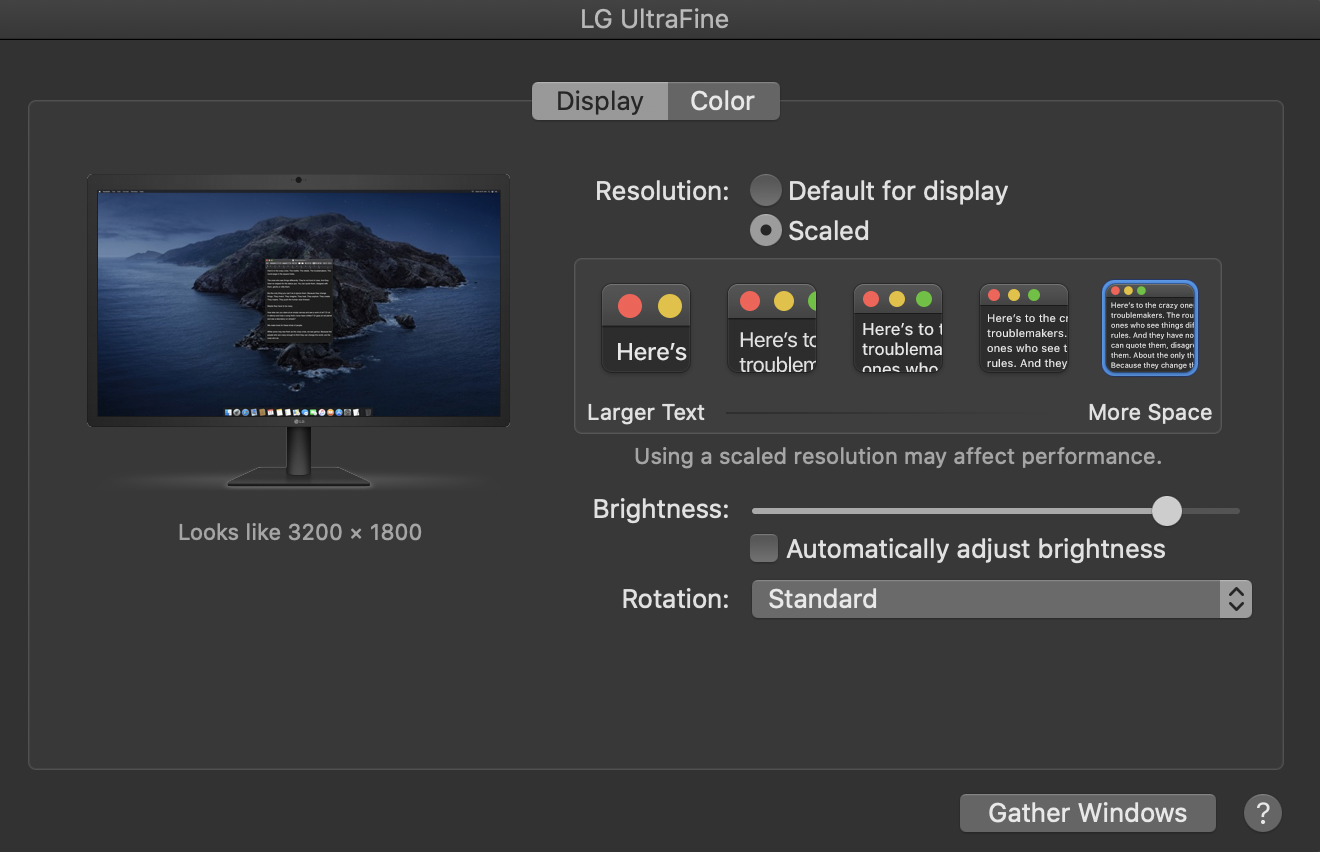
Task: Click the help question mark icon
Action: (1262, 813)
